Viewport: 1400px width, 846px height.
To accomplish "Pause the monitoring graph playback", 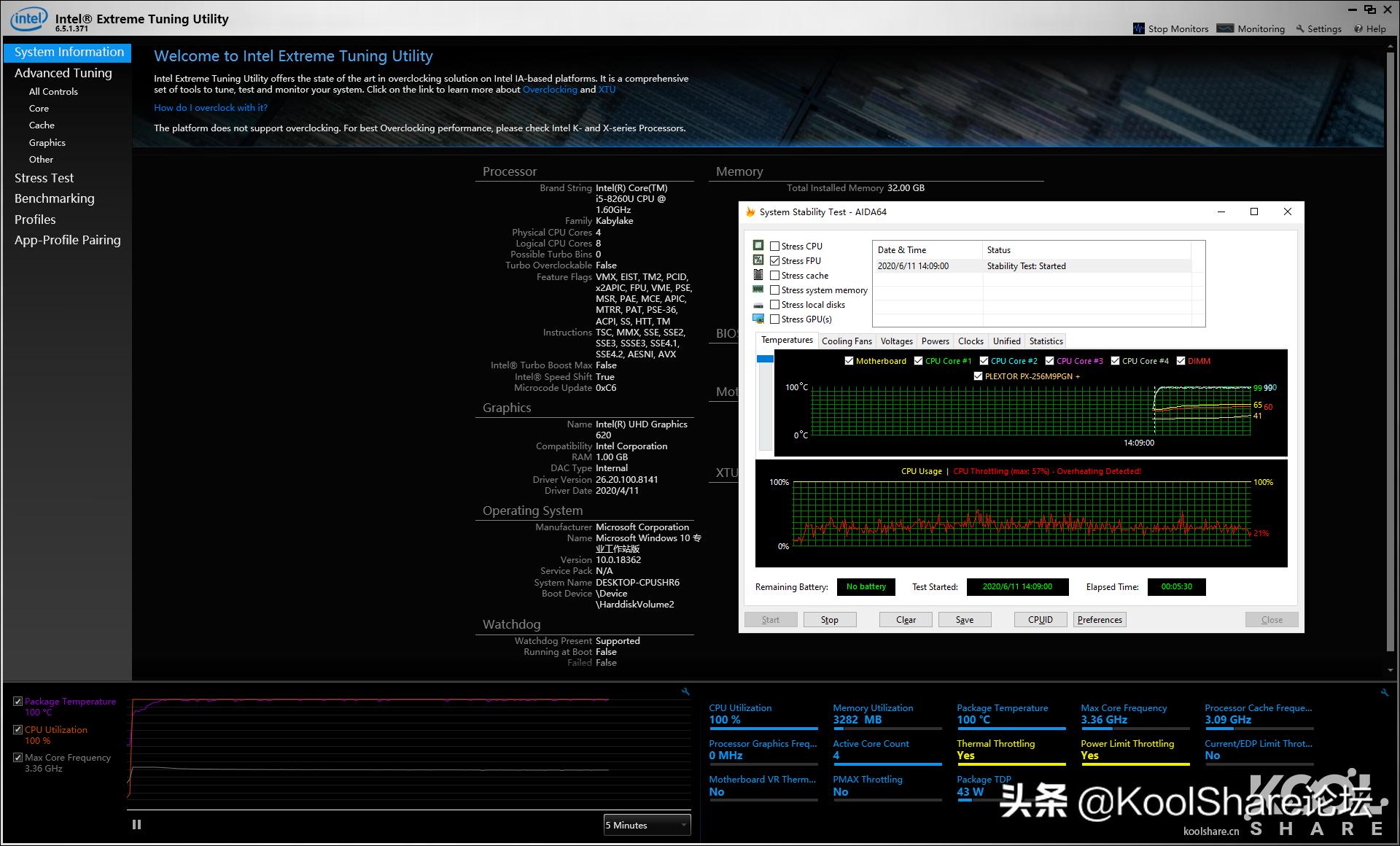I will 136,824.
